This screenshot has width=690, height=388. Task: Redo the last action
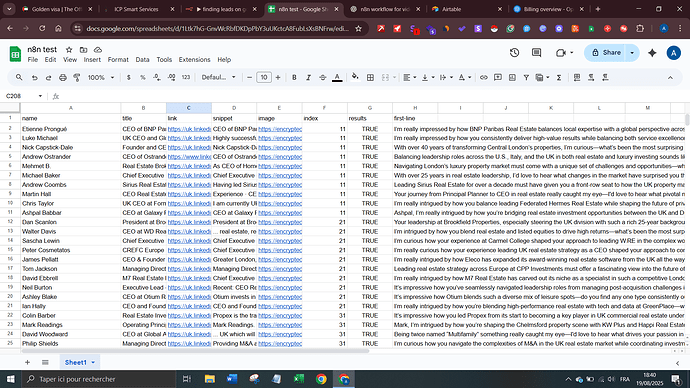click(x=48, y=77)
